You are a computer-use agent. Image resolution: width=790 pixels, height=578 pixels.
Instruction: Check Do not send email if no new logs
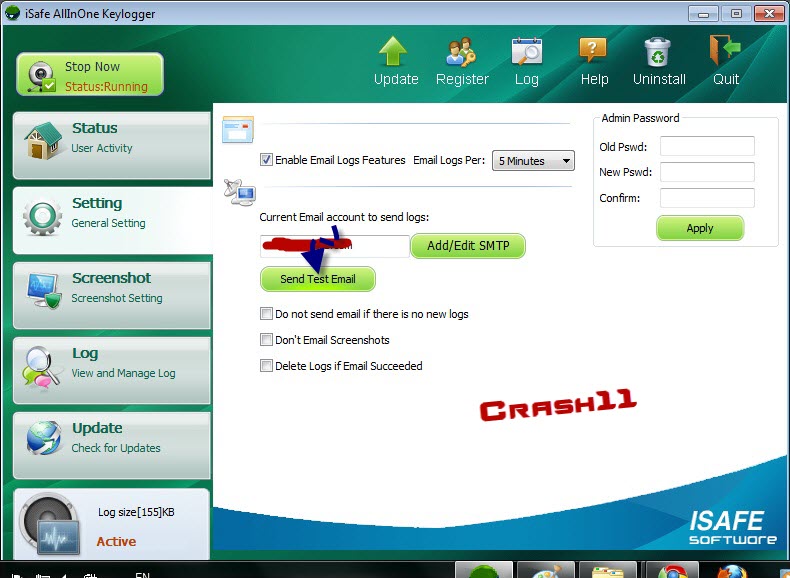point(266,314)
